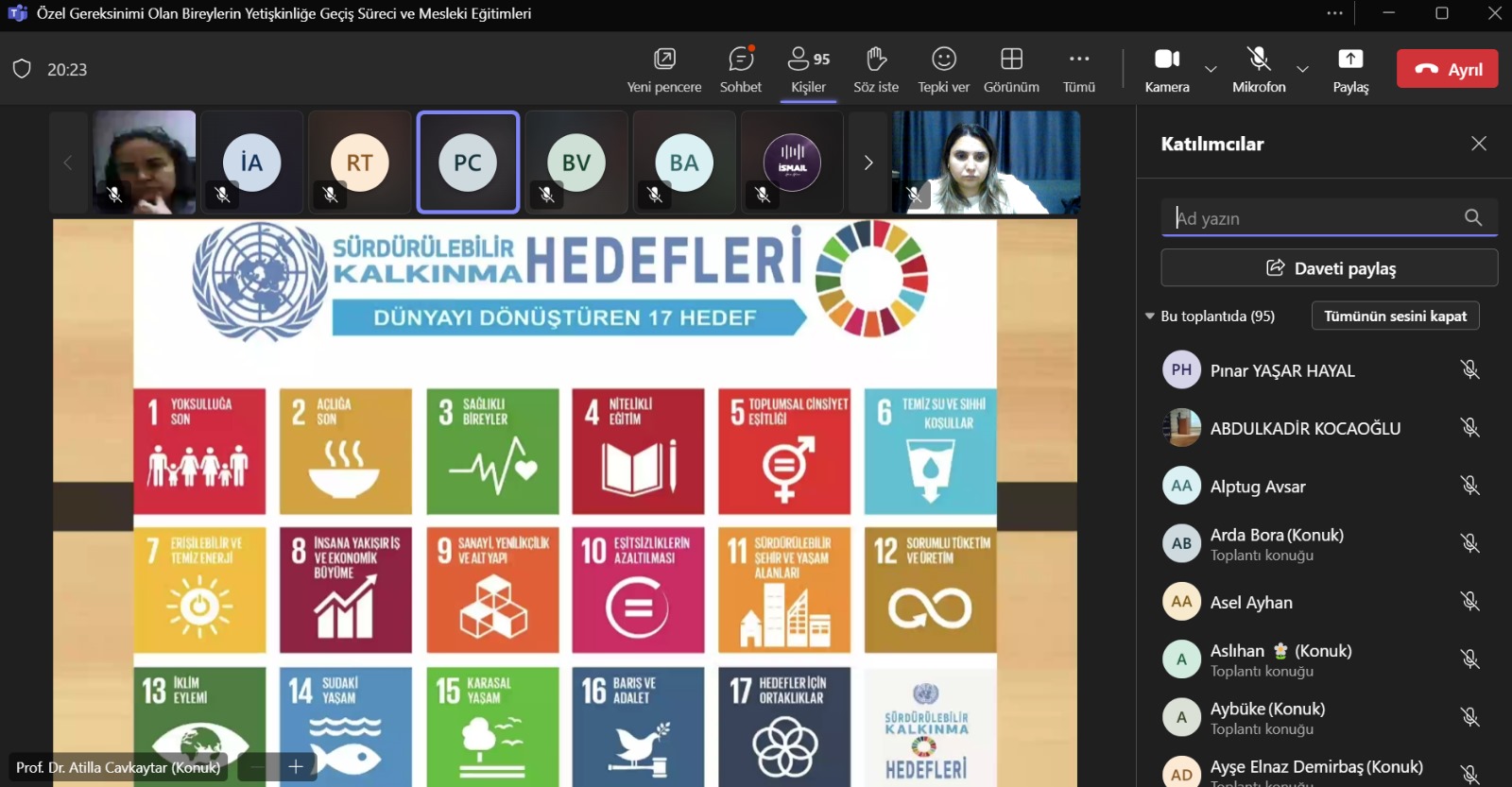Toggle the Mikrofon mute state
This screenshot has width=1512, height=787.
coord(1259,70)
